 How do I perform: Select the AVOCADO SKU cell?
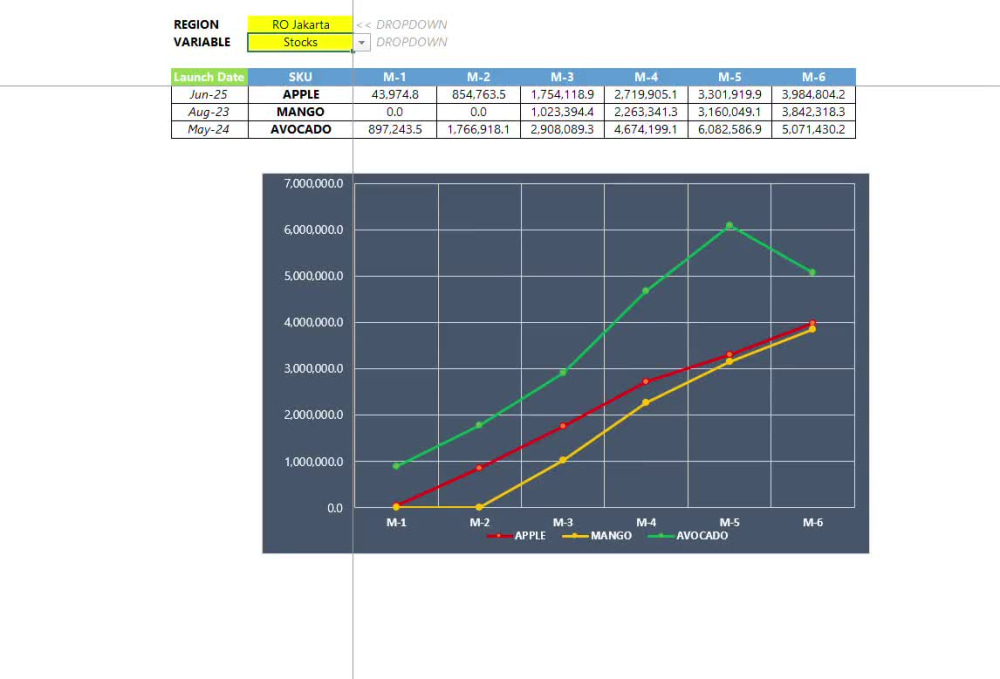(300, 129)
